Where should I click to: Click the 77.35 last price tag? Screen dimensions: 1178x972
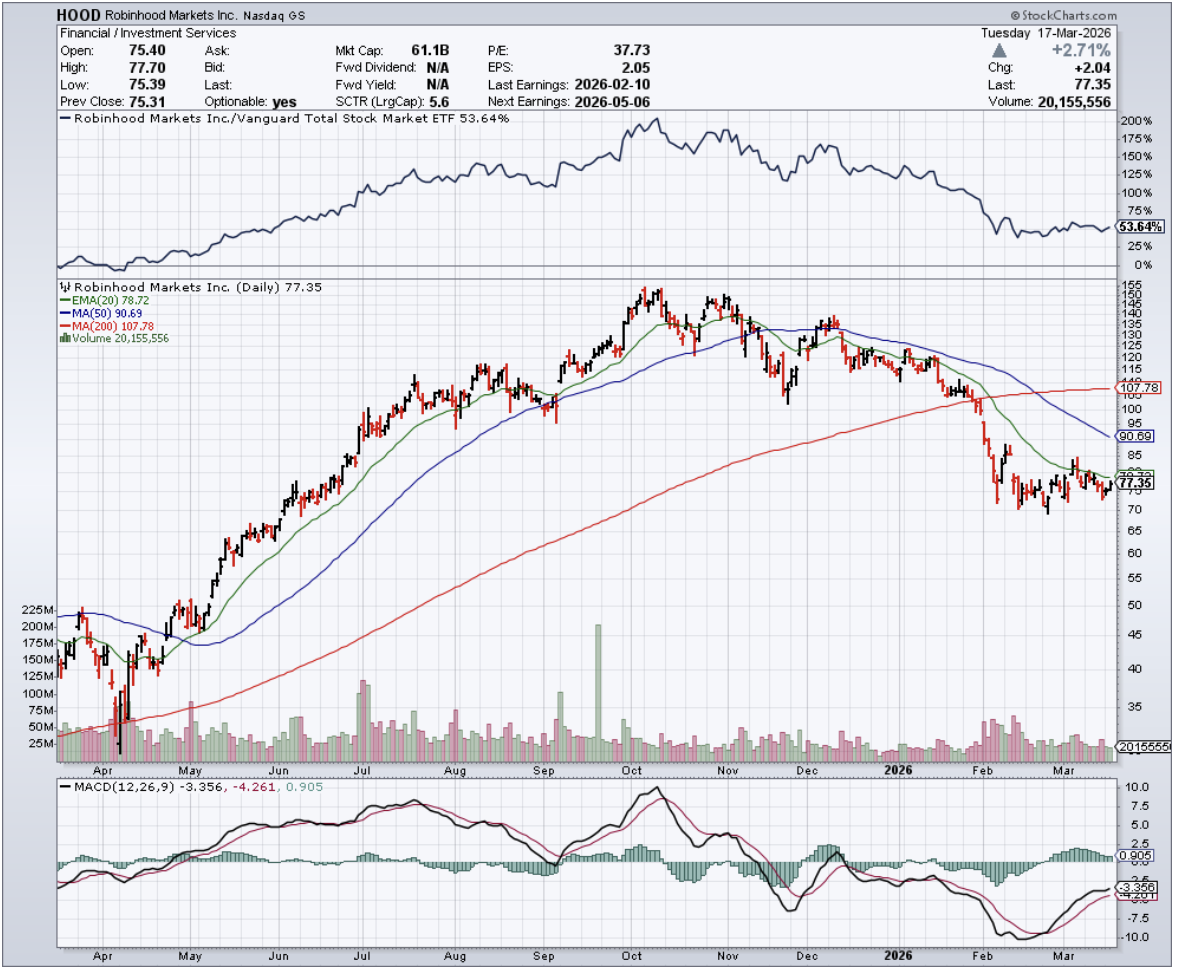pyautogui.click(x=1135, y=483)
